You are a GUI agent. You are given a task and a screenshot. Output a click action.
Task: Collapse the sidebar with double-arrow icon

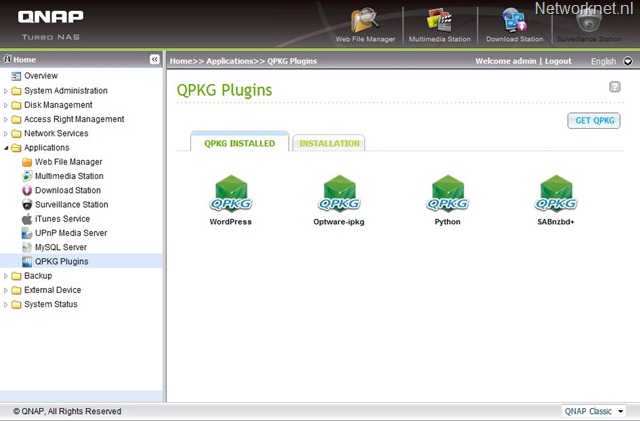154,60
